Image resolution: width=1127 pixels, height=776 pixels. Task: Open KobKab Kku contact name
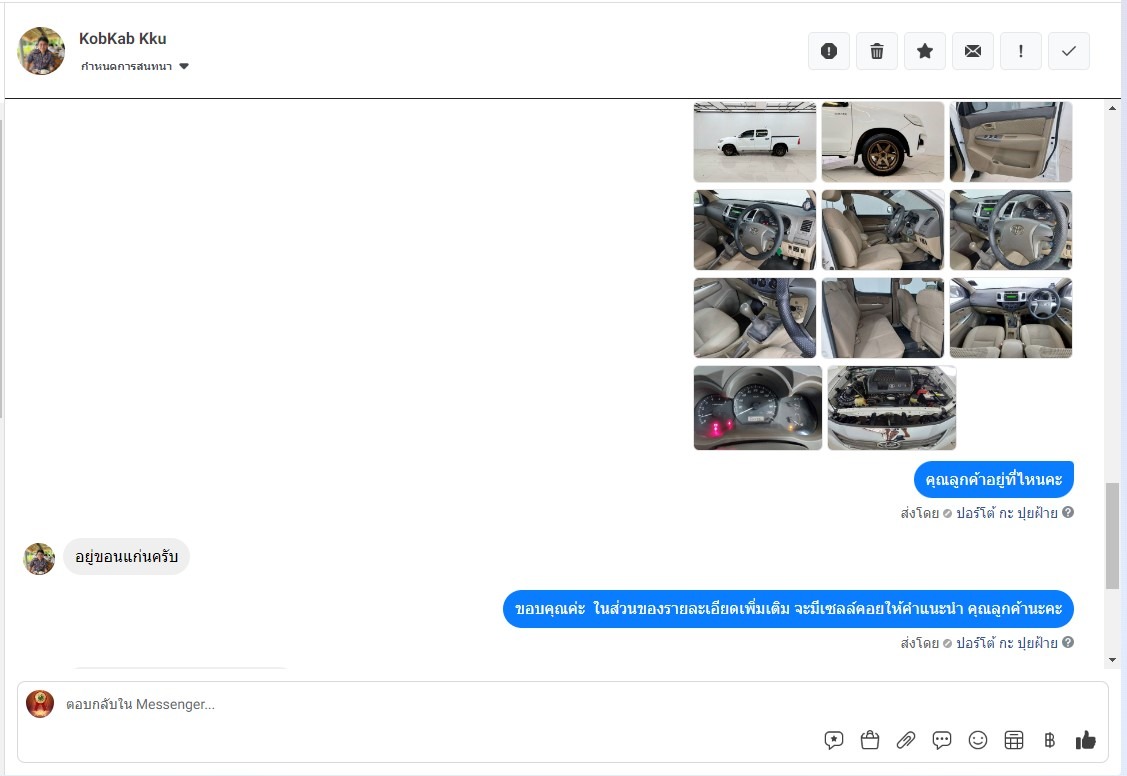coord(123,39)
